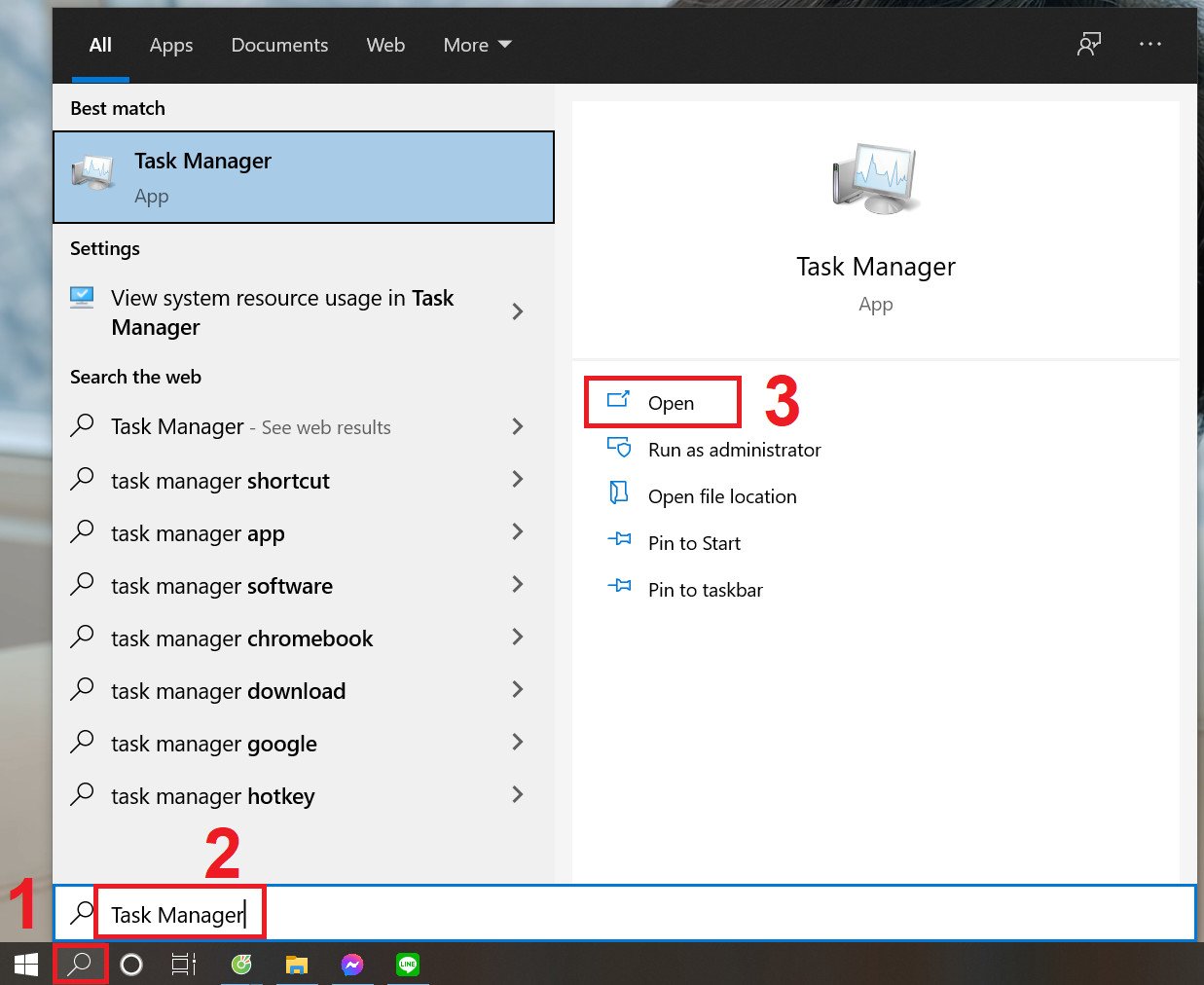Viewport: 1204px width, 985px height.
Task: Launch Cortana from the taskbar
Action: [x=130, y=965]
